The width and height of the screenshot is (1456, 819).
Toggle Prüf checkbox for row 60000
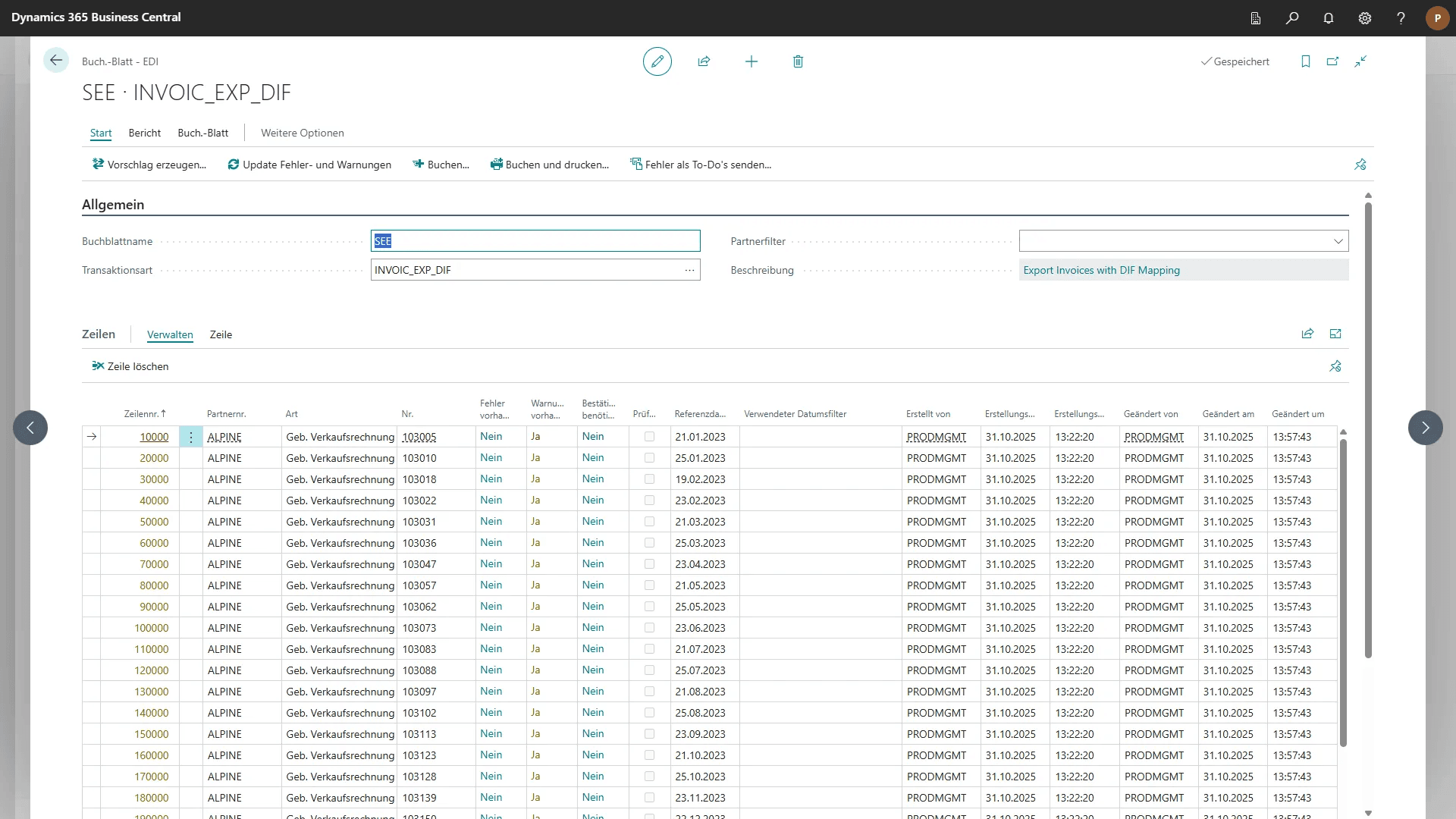tap(649, 543)
